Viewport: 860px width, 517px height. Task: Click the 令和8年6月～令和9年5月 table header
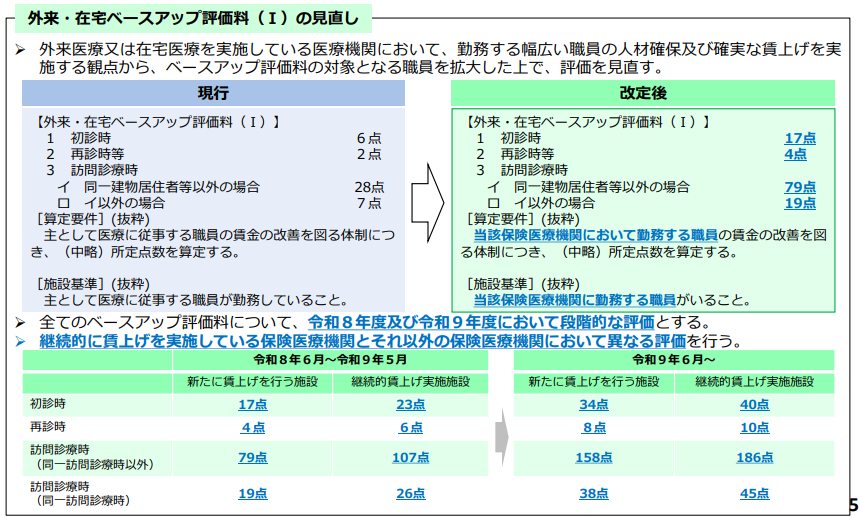point(330,360)
